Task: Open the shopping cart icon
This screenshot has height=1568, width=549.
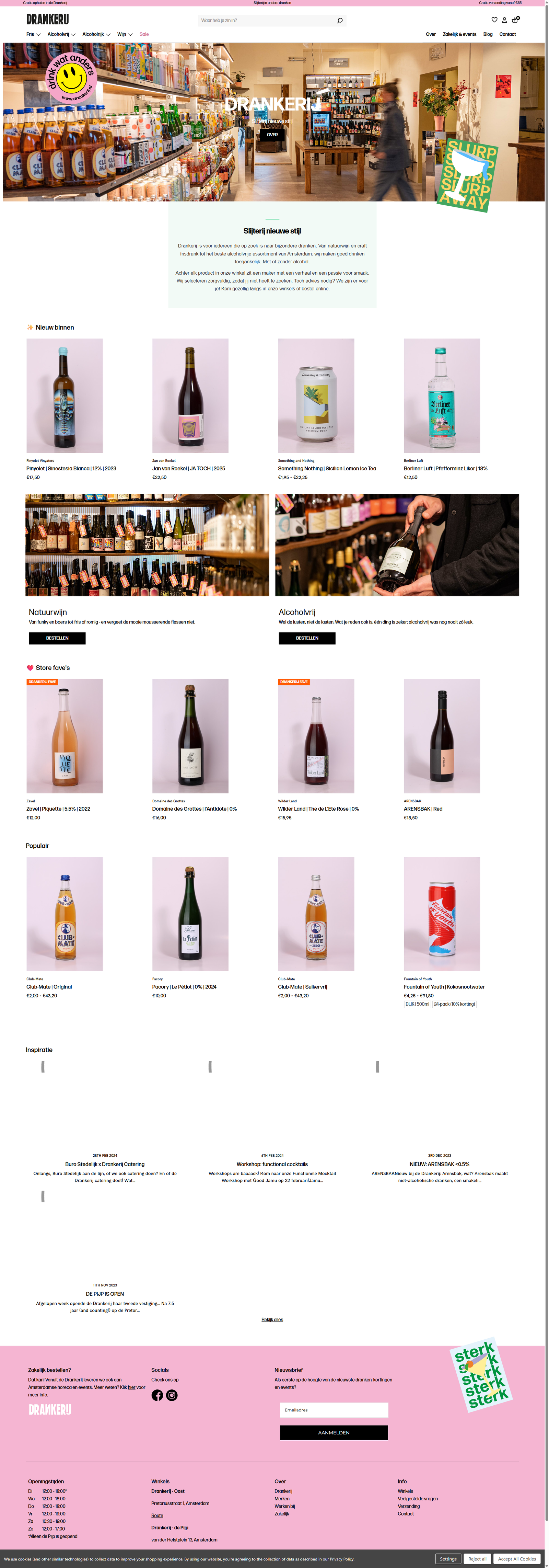Action: pyautogui.click(x=515, y=20)
